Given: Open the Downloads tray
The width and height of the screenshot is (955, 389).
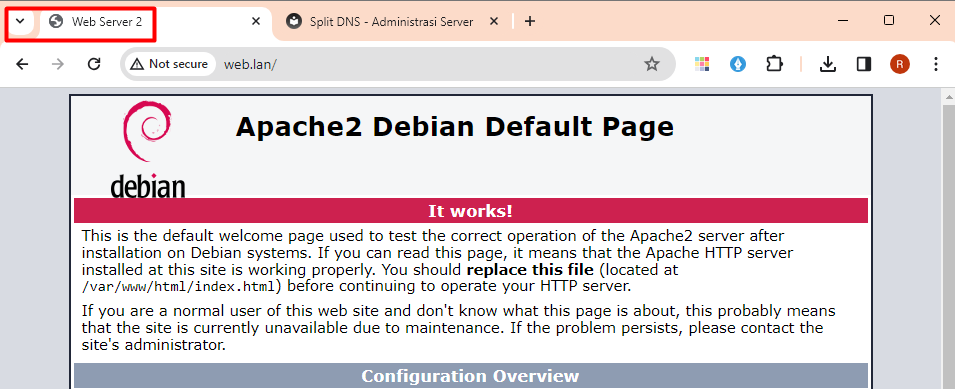Looking at the screenshot, I should (x=827, y=64).
